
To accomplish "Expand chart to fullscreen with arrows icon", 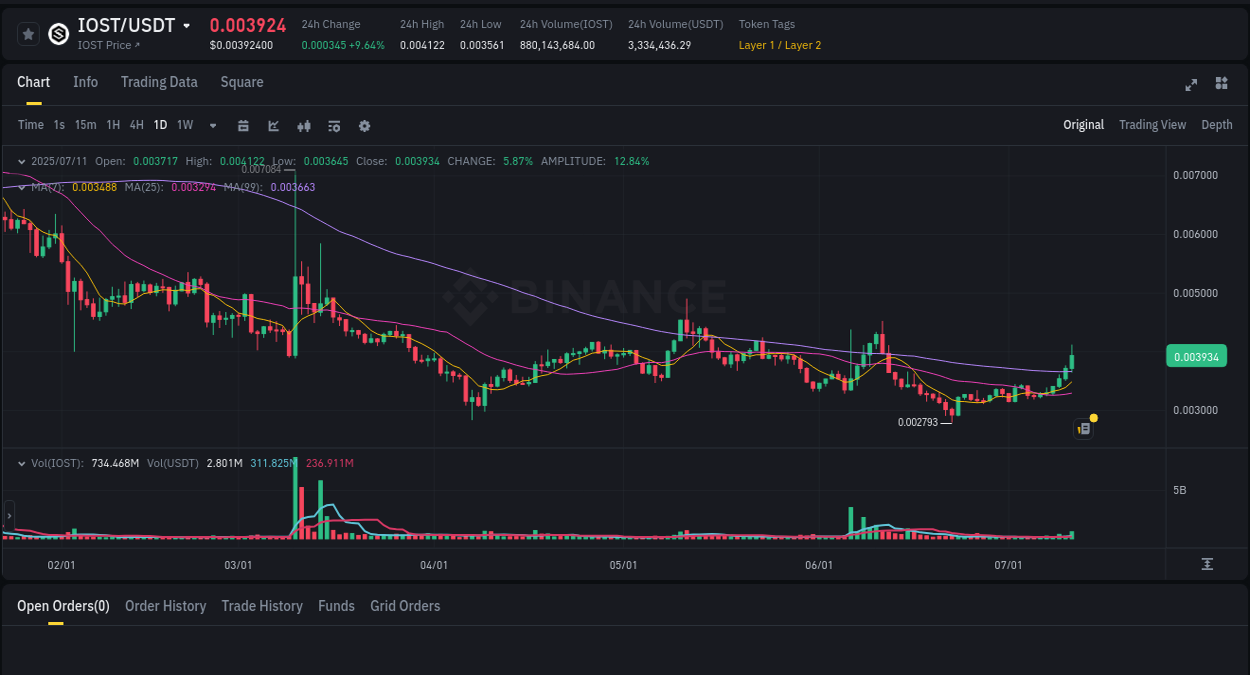I will [x=1191, y=85].
